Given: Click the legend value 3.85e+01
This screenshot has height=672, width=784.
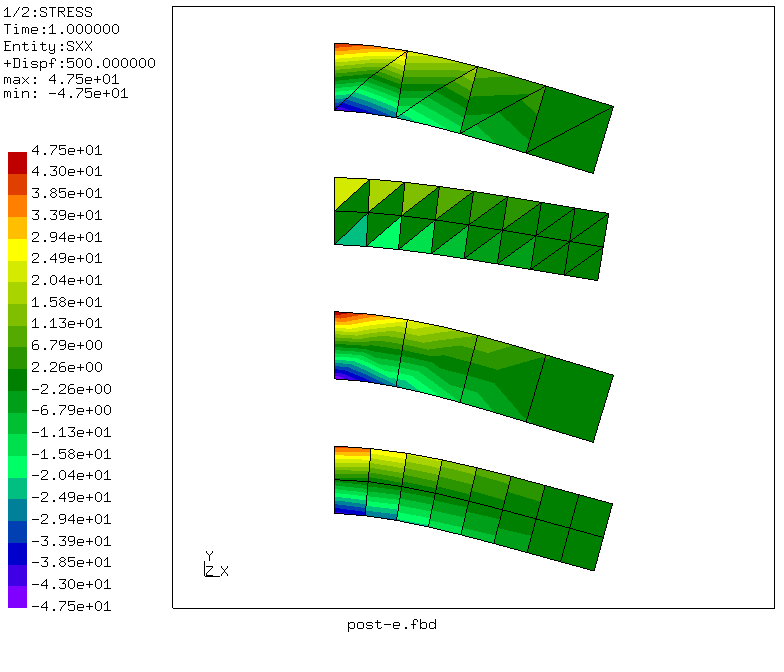Looking at the screenshot, I should point(66,193).
